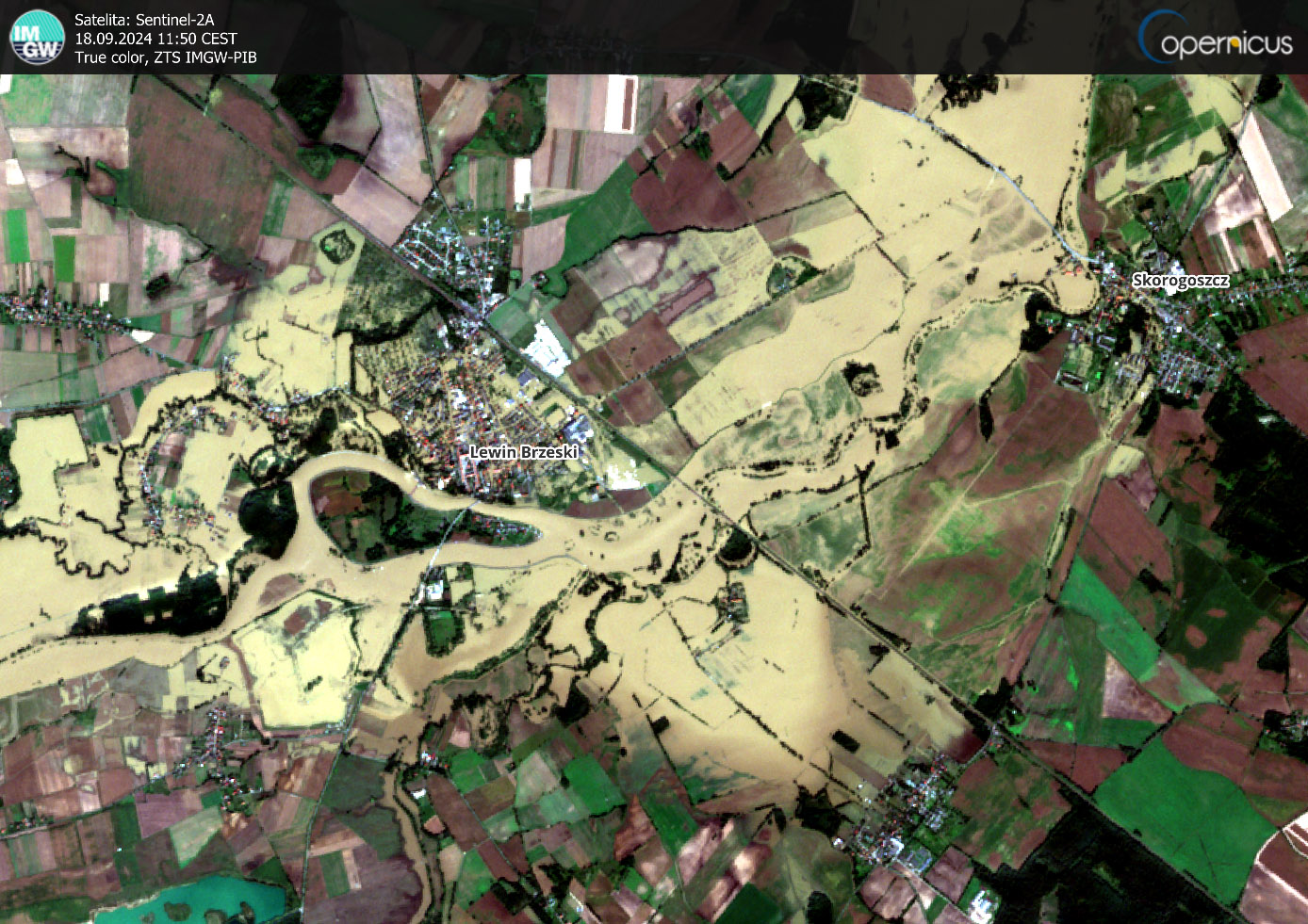Select the white rectangular field at top center
Image resolution: width=1308 pixels, height=924 pixels.
tap(620, 103)
